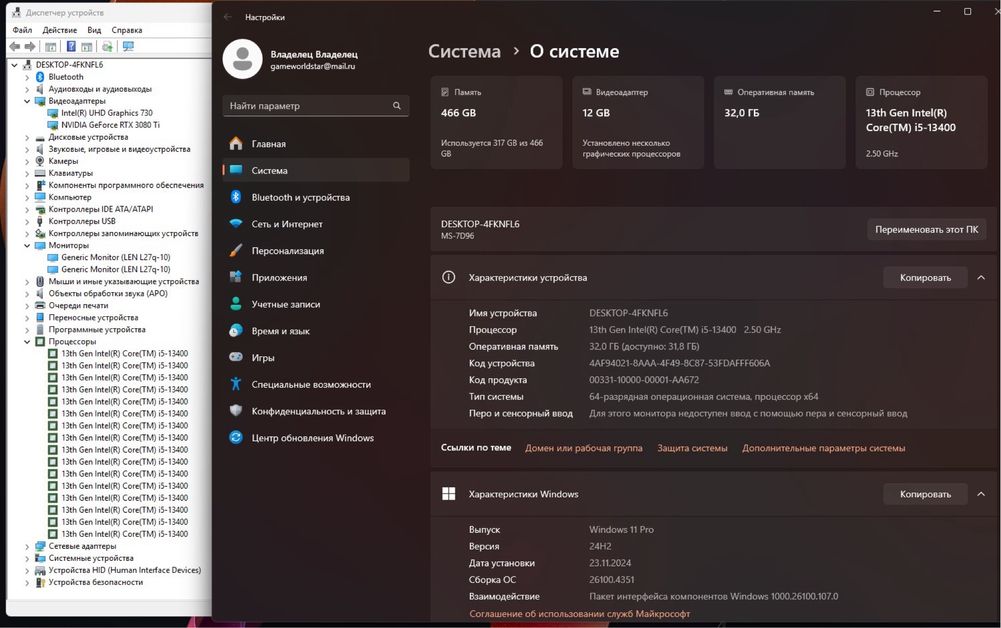The height and width of the screenshot is (628, 1001).
Task: Open the Справка menu in Device Manager
Action: (127, 30)
